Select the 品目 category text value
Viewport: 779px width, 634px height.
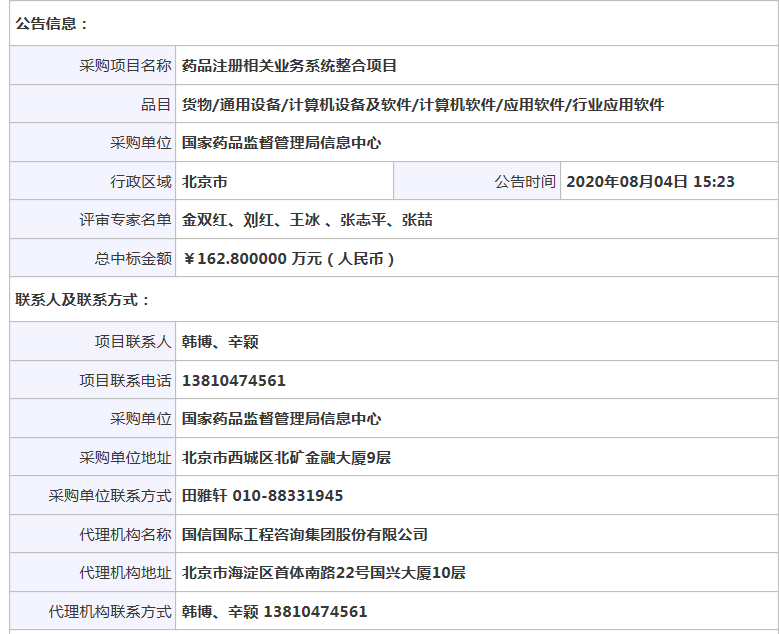tap(423, 104)
